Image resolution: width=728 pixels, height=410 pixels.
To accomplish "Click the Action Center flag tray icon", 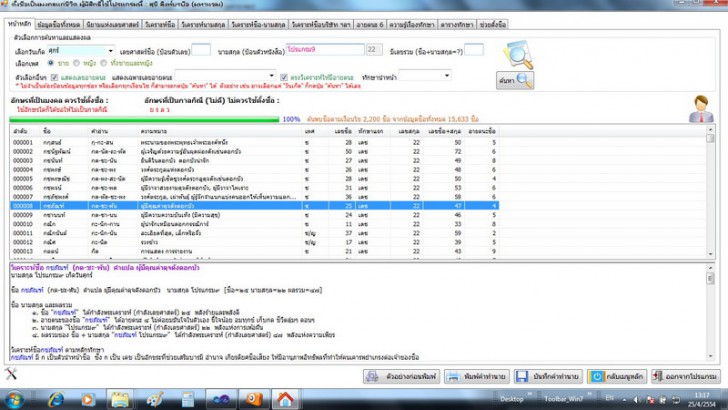I will tap(650, 400).
